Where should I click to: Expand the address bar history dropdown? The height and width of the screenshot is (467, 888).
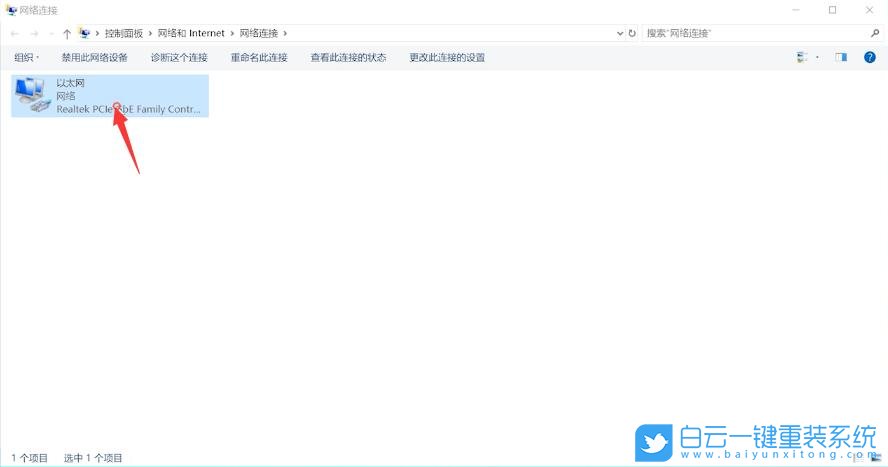tap(620, 33)
